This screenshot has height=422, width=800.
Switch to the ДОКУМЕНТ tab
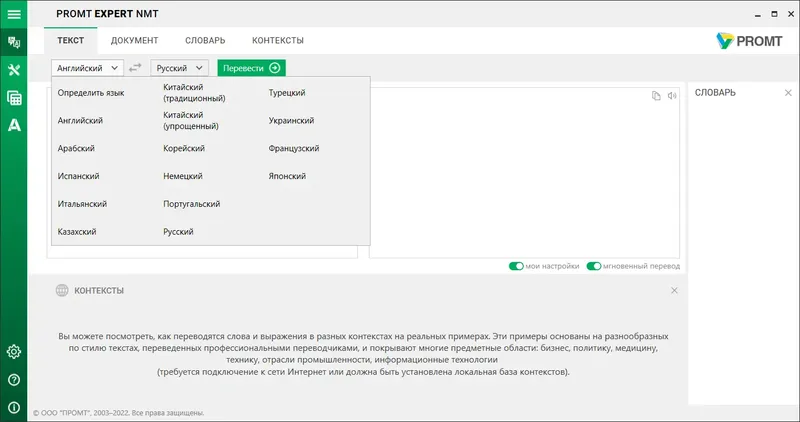coord(134,40)
